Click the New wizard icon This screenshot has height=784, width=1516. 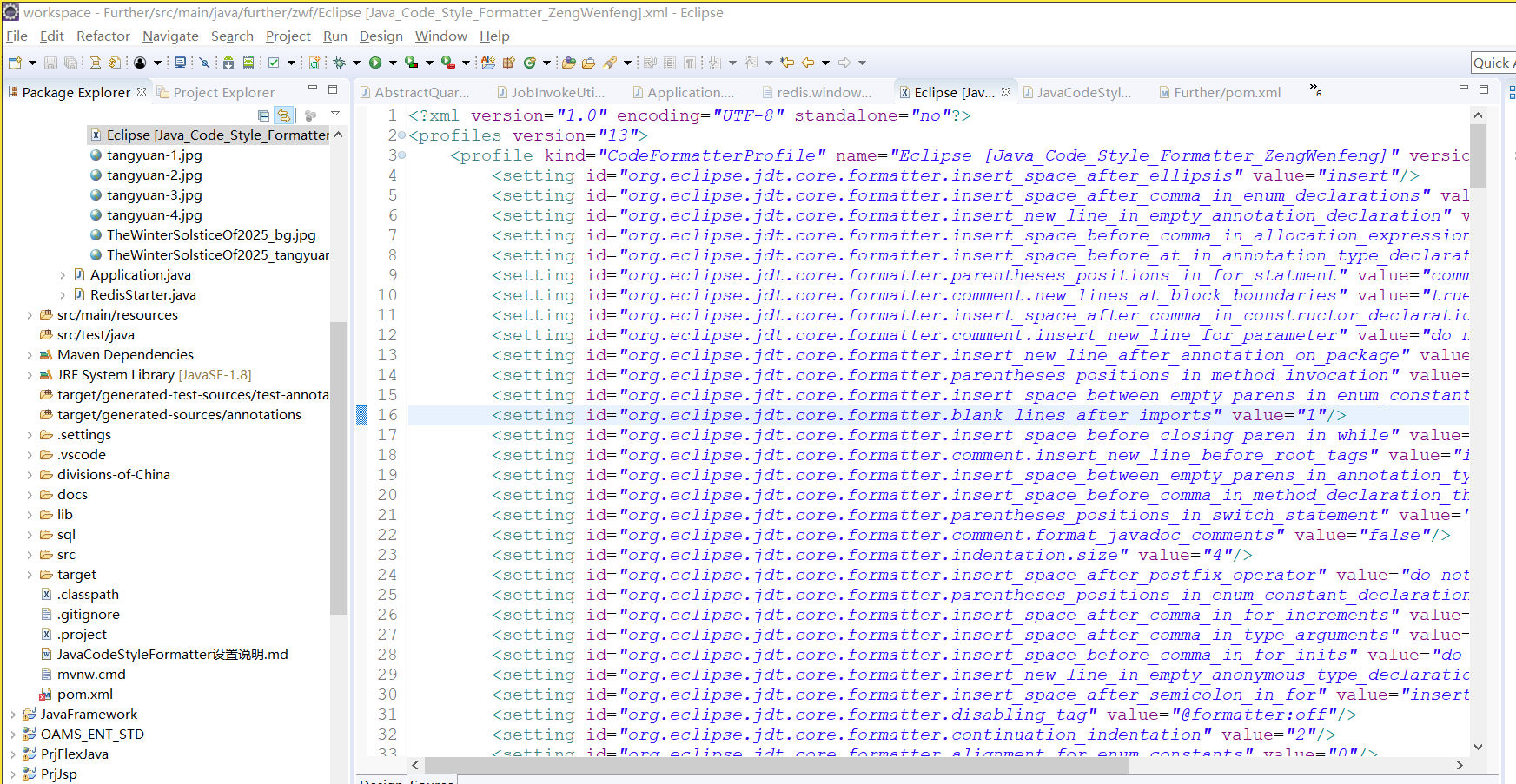(15, 63)
